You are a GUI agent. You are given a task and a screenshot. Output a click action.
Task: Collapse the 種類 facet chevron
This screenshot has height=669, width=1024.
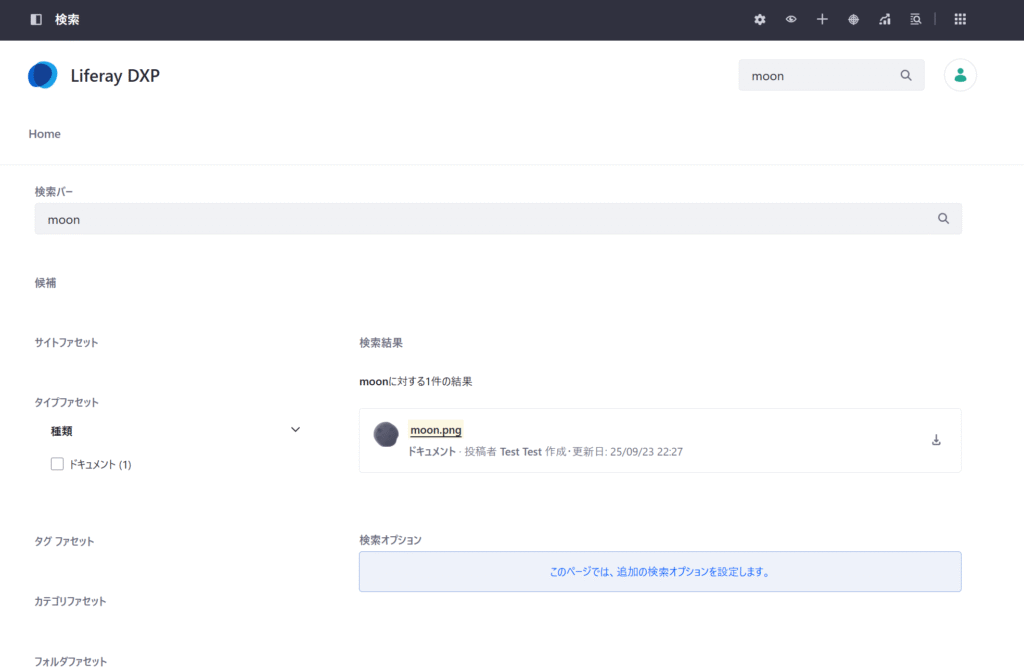click(x=295, y=430)
